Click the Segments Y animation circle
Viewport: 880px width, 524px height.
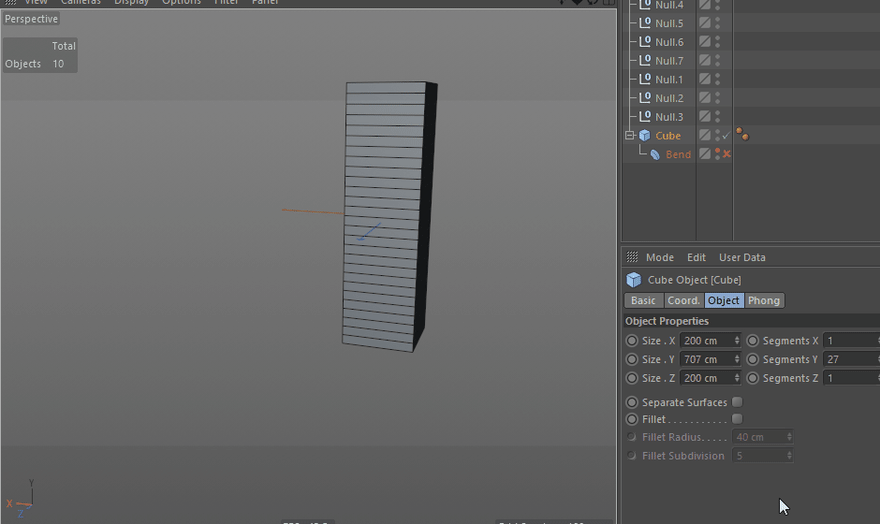pos(753,359)
